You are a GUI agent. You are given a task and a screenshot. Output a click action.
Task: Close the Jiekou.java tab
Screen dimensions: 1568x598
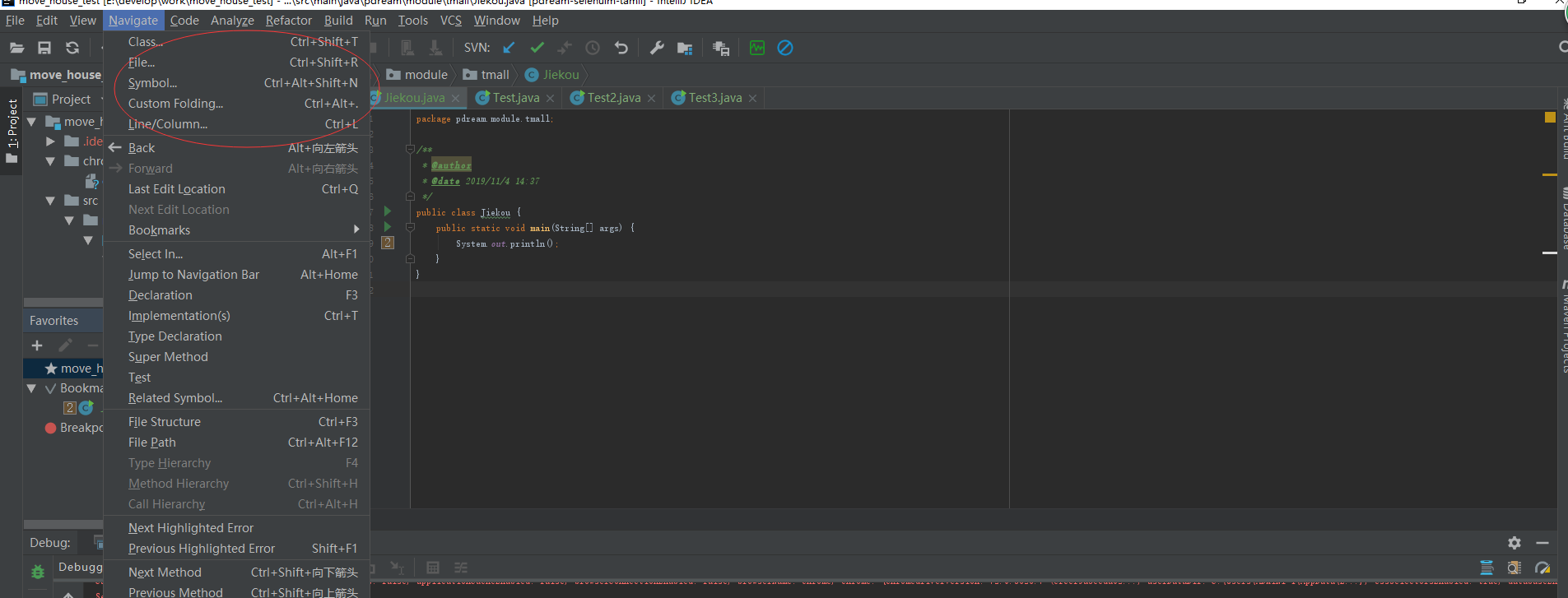pyautogui.click(x=455, y=98)
